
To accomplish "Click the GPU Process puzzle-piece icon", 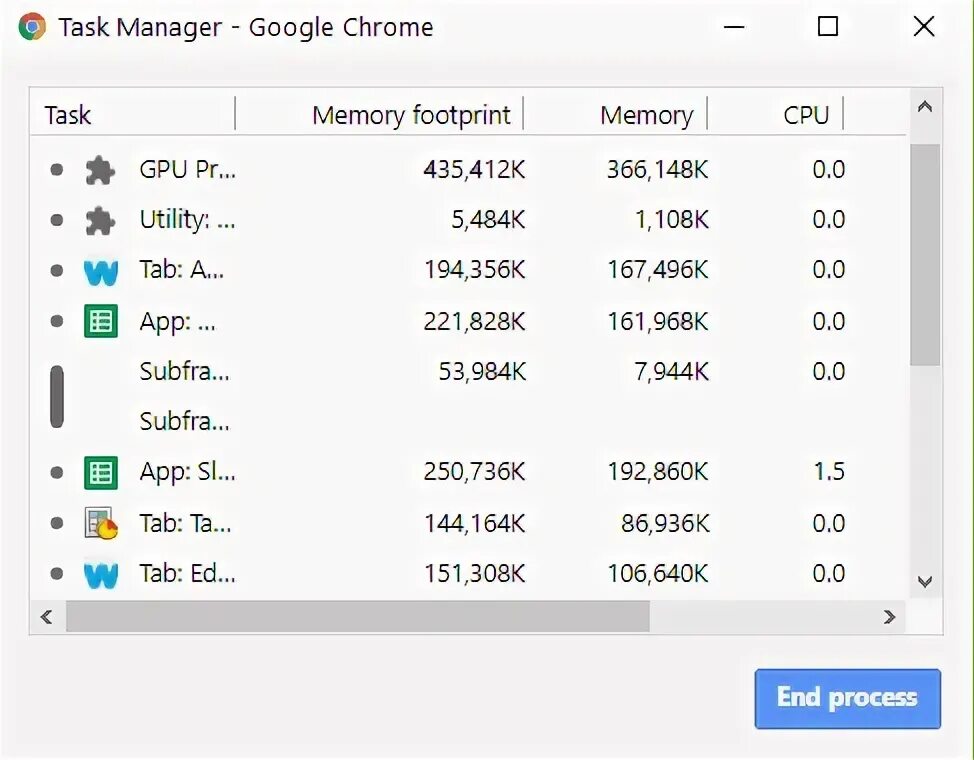I will (x=99, y=170).
